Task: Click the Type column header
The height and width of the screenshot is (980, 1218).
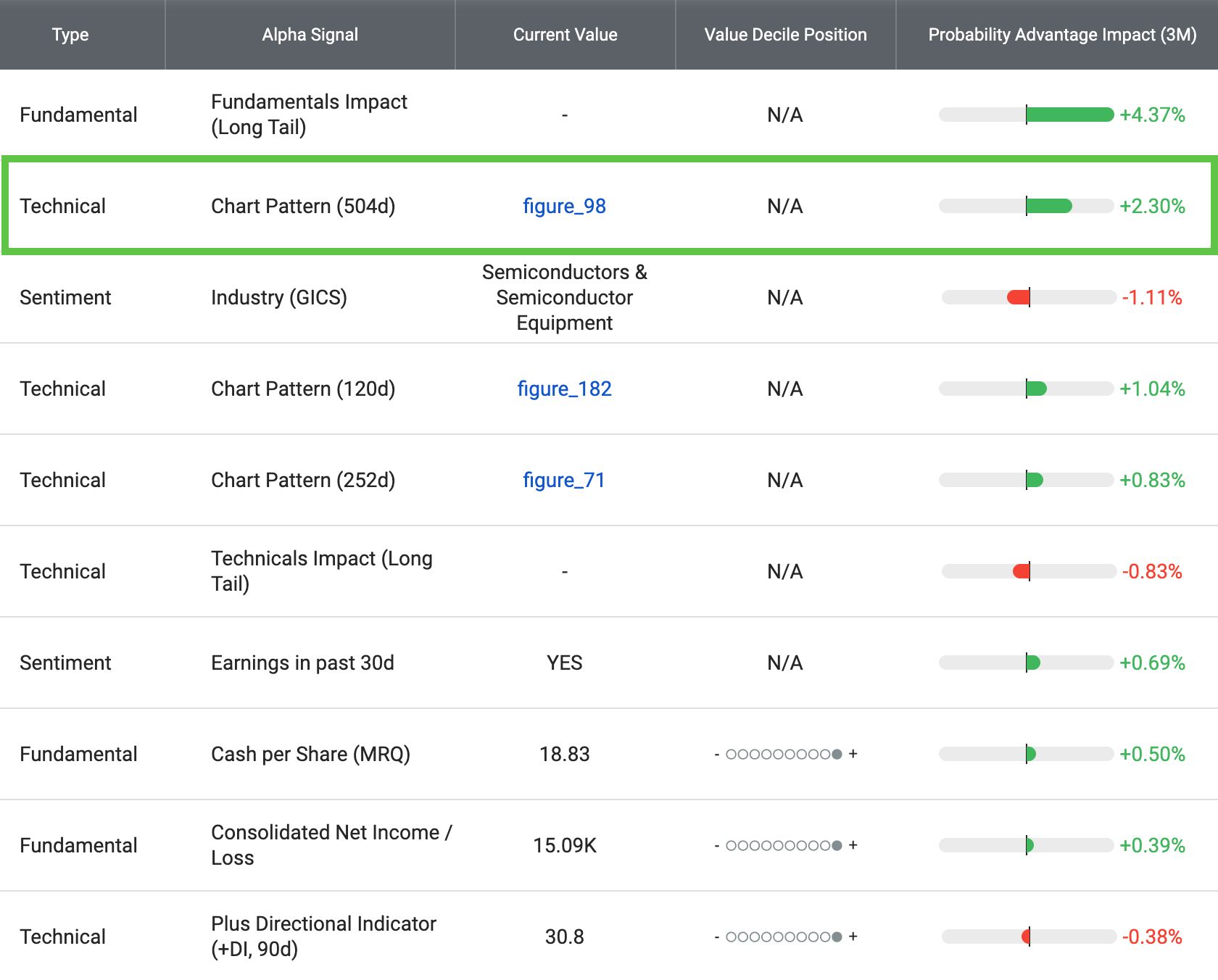Action: pyautogui.click(x=70, y=35)
